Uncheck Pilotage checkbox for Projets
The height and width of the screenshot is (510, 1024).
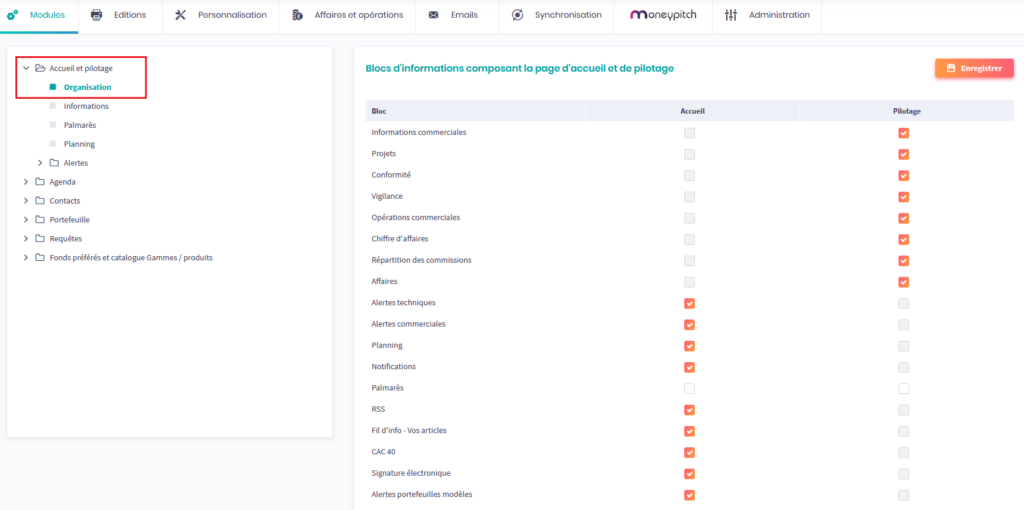click(903, 154)
